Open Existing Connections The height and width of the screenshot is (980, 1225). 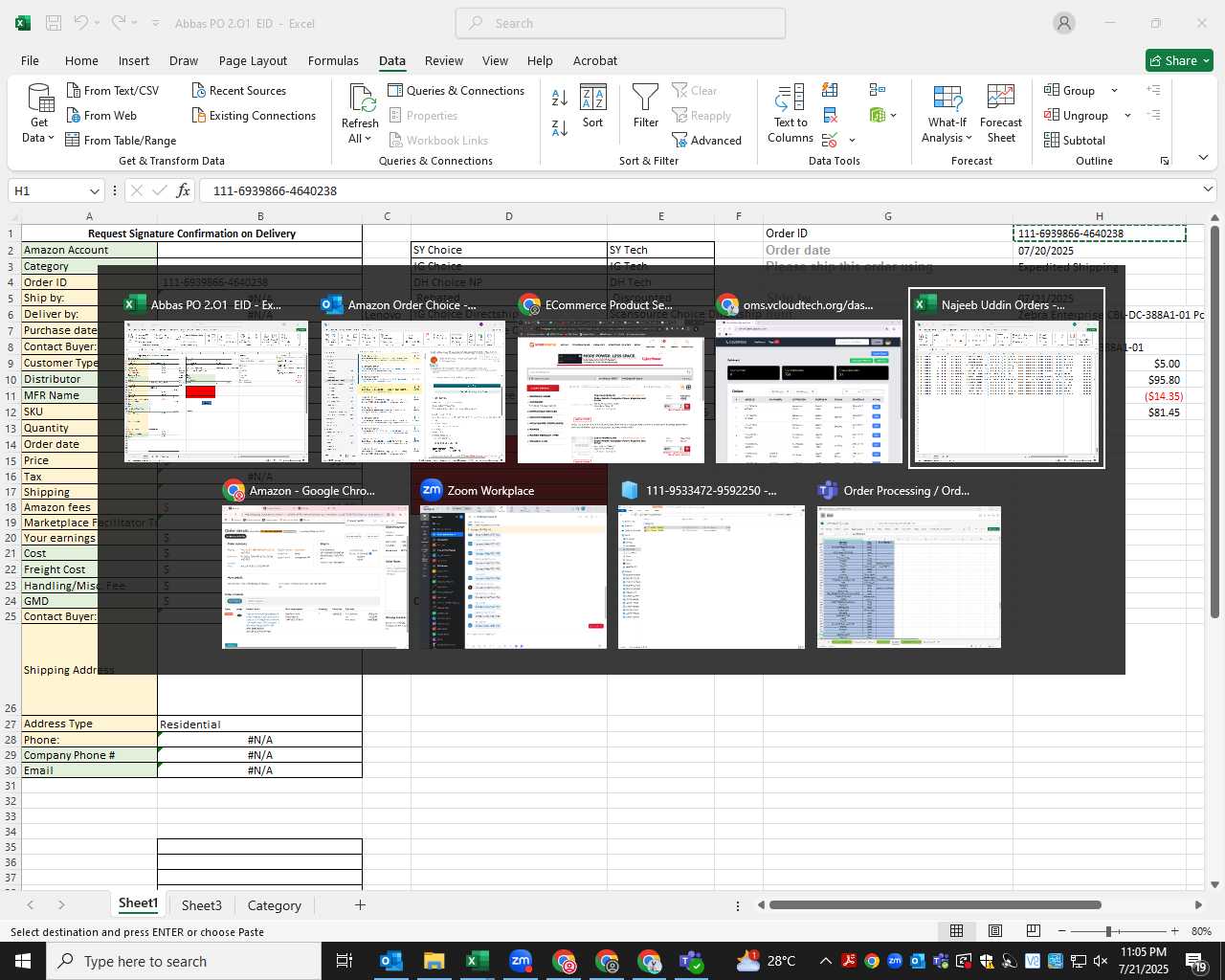[255, 115]
